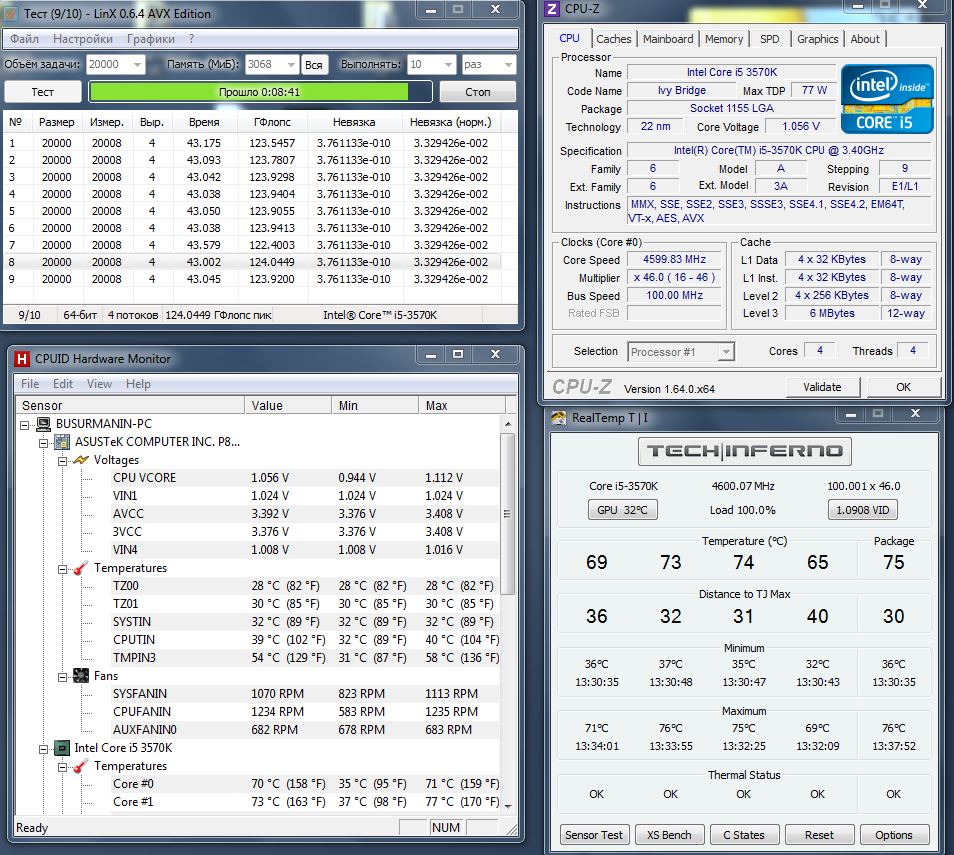This screenshot has height=855, width=954.
Task: Collapse the BUSURMANIN-PC tree node
Action: coord(24,425)
